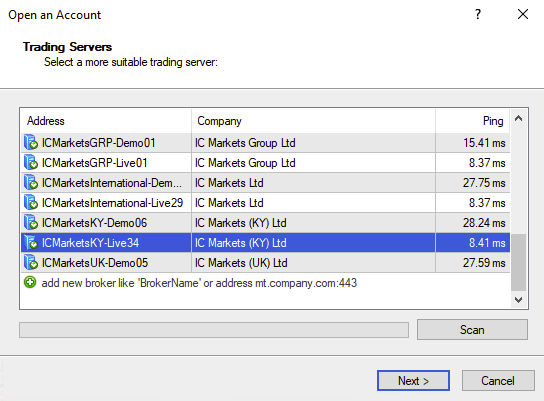The height and width of the screenshot is (401, 544).
Task: Click the green plus add-broker icon
Action: coord(30,282)
